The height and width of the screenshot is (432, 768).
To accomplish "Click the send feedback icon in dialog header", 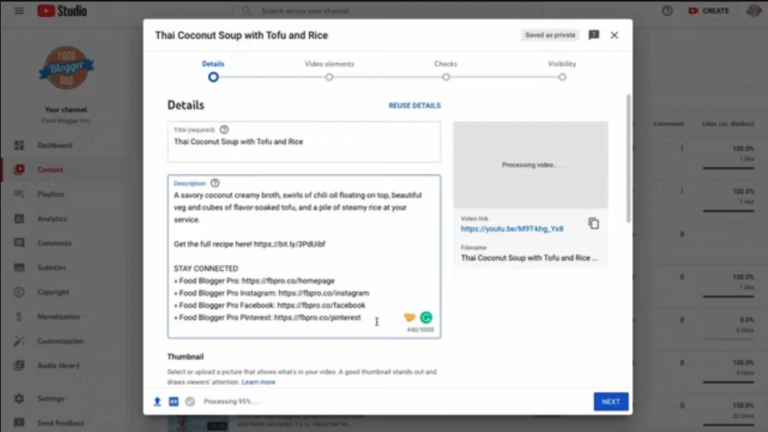I will pos(594,35).
